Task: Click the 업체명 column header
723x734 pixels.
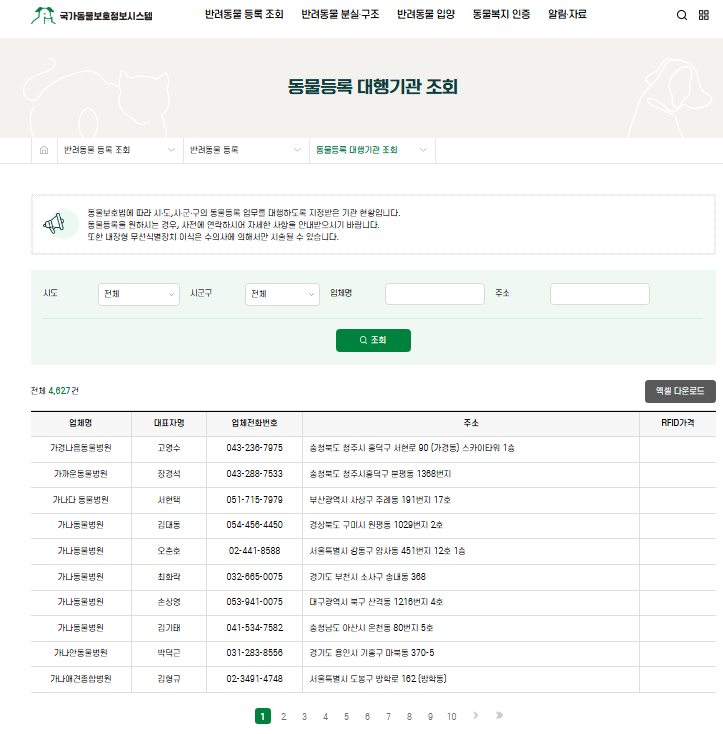Action: coord(81,423)
